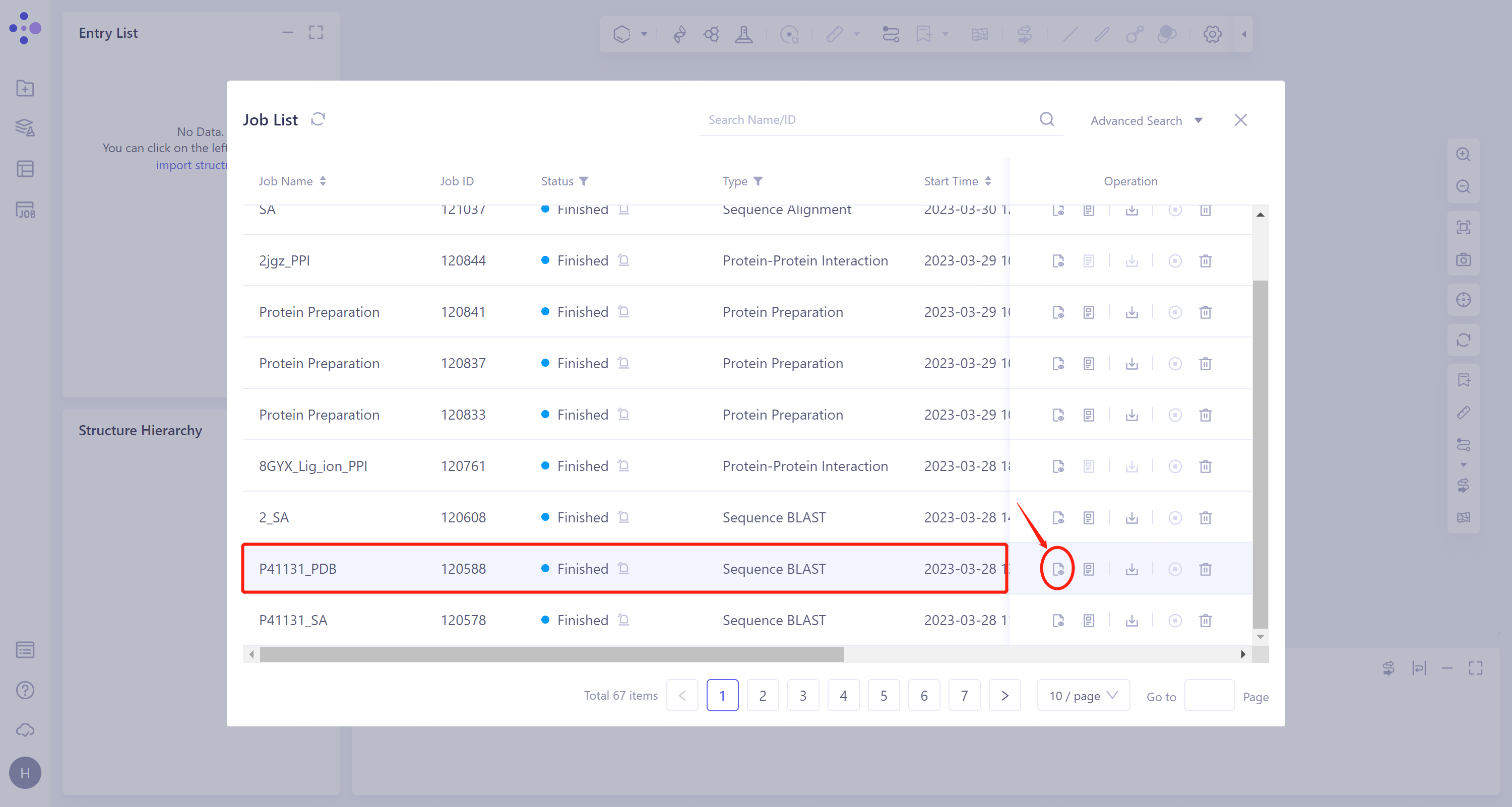The width and height of the screenshot is (1512, 807).
Task: Toggle notification bell for 2jgz_PPI job
Action: 623,260
